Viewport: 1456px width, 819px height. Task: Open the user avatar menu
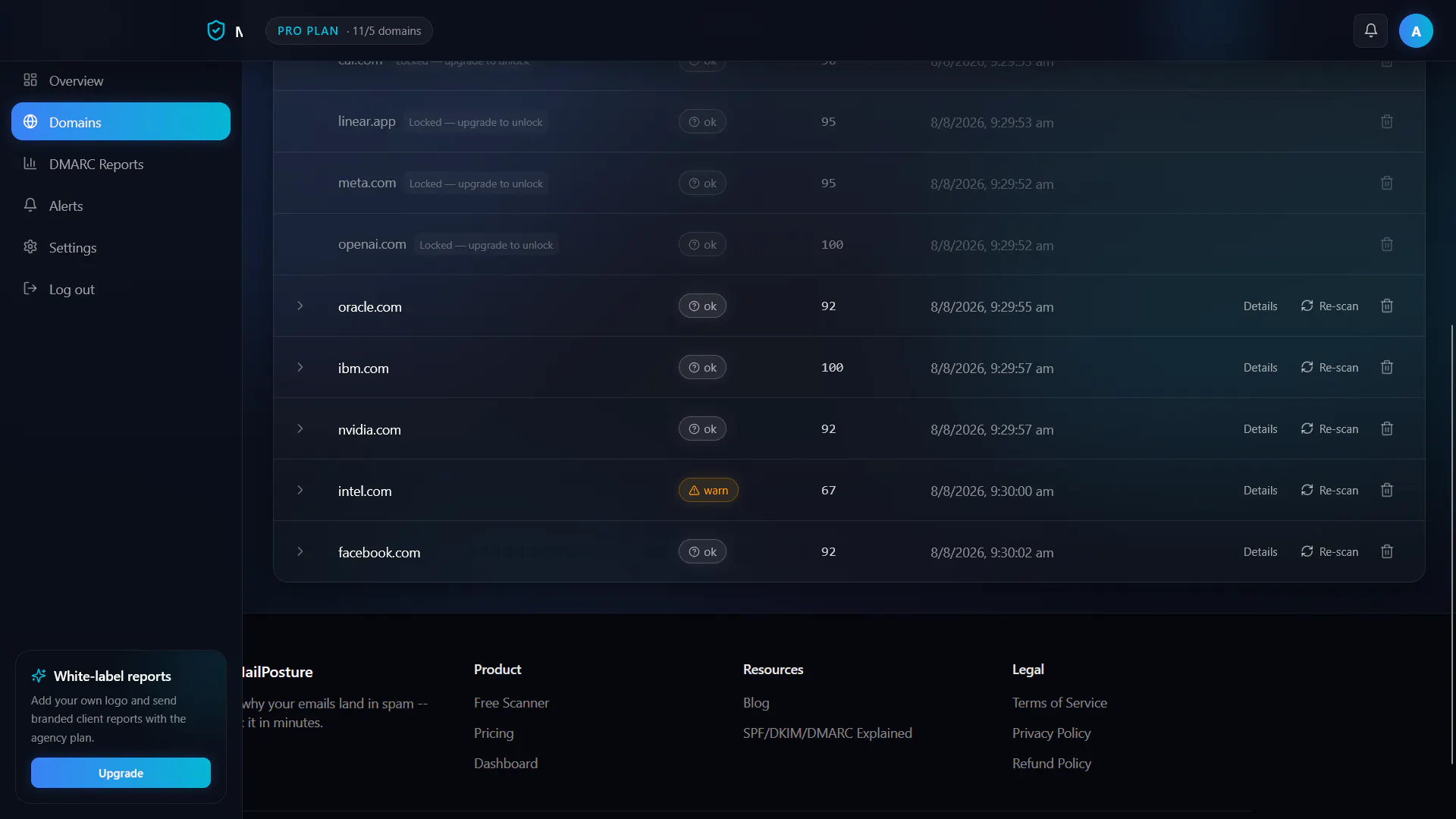(x=1416, y=31)
